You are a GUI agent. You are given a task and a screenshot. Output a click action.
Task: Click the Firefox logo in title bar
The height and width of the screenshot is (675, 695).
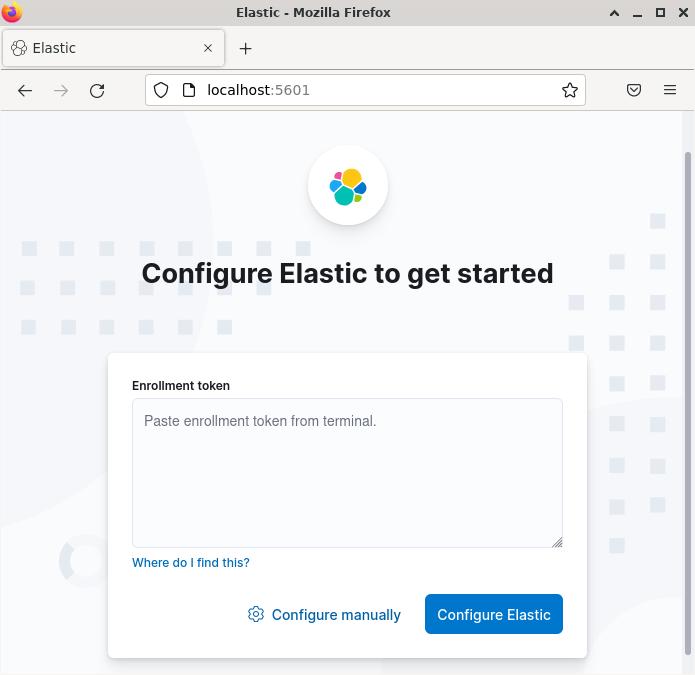[12, 12]
